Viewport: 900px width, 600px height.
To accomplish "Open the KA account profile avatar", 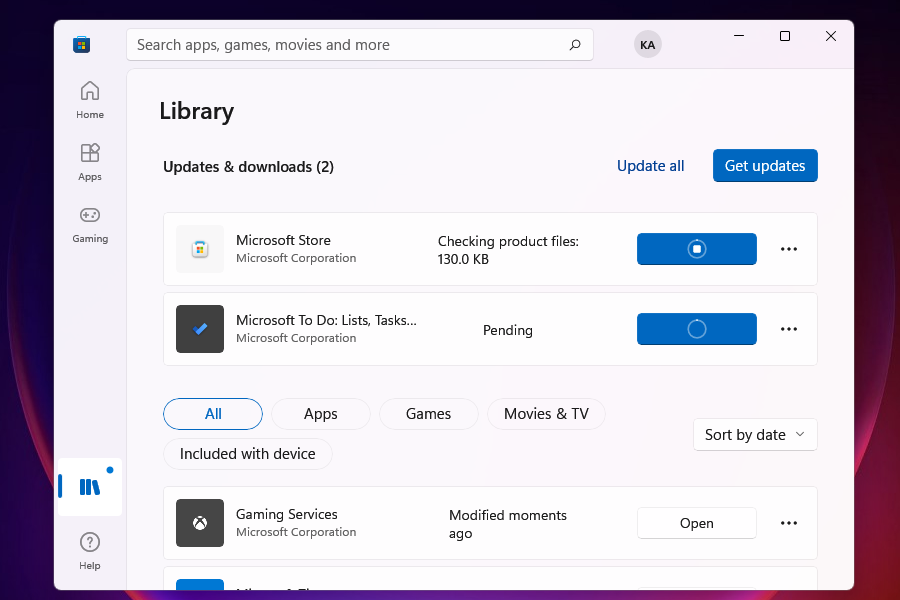I will tap(647, 45).
